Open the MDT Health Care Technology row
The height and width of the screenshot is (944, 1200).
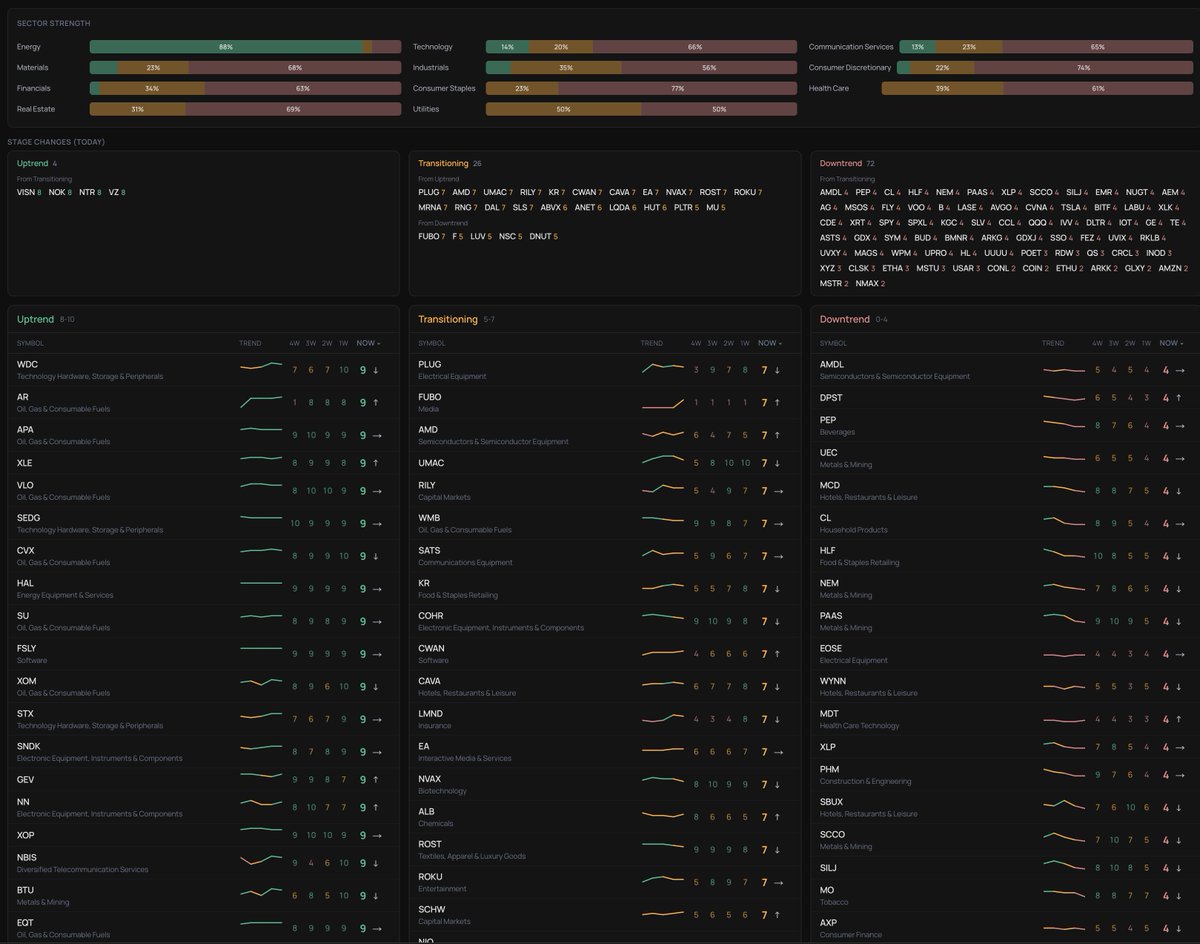click(1005, 719)
